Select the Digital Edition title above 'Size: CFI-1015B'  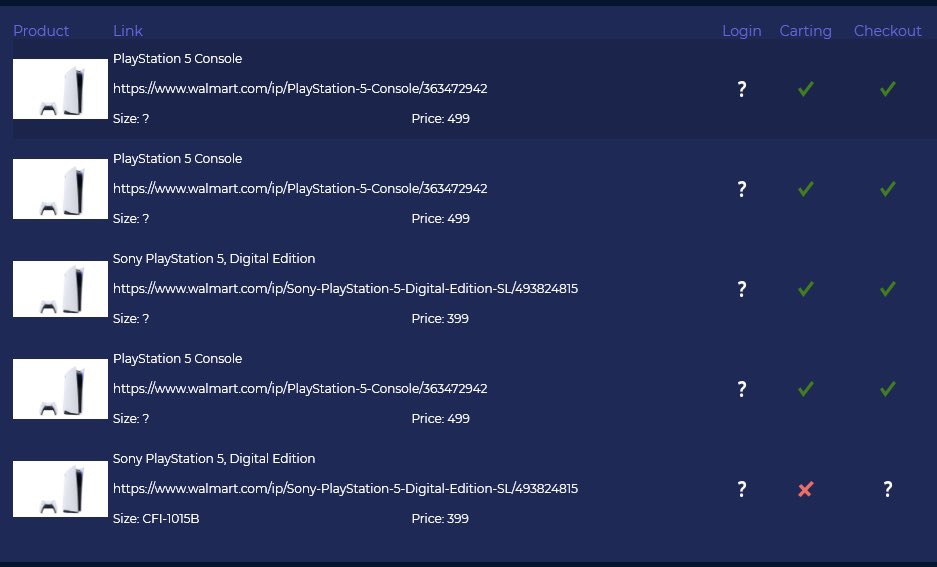[214, 459]
